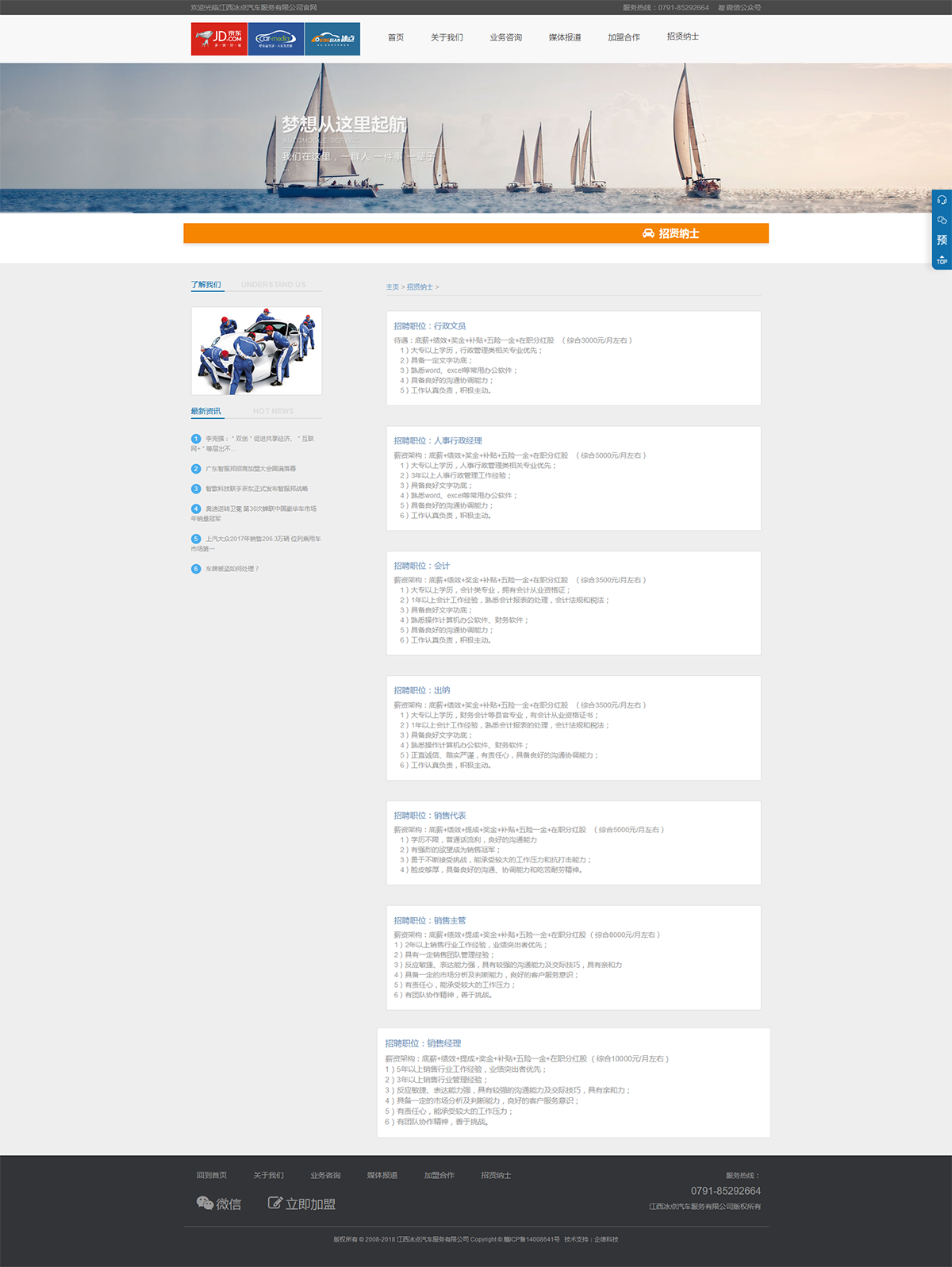The width and height of the screenshot is (952, 1267).
Task: Open the 关于我们 navigation menu item
Action: point(447,37)
